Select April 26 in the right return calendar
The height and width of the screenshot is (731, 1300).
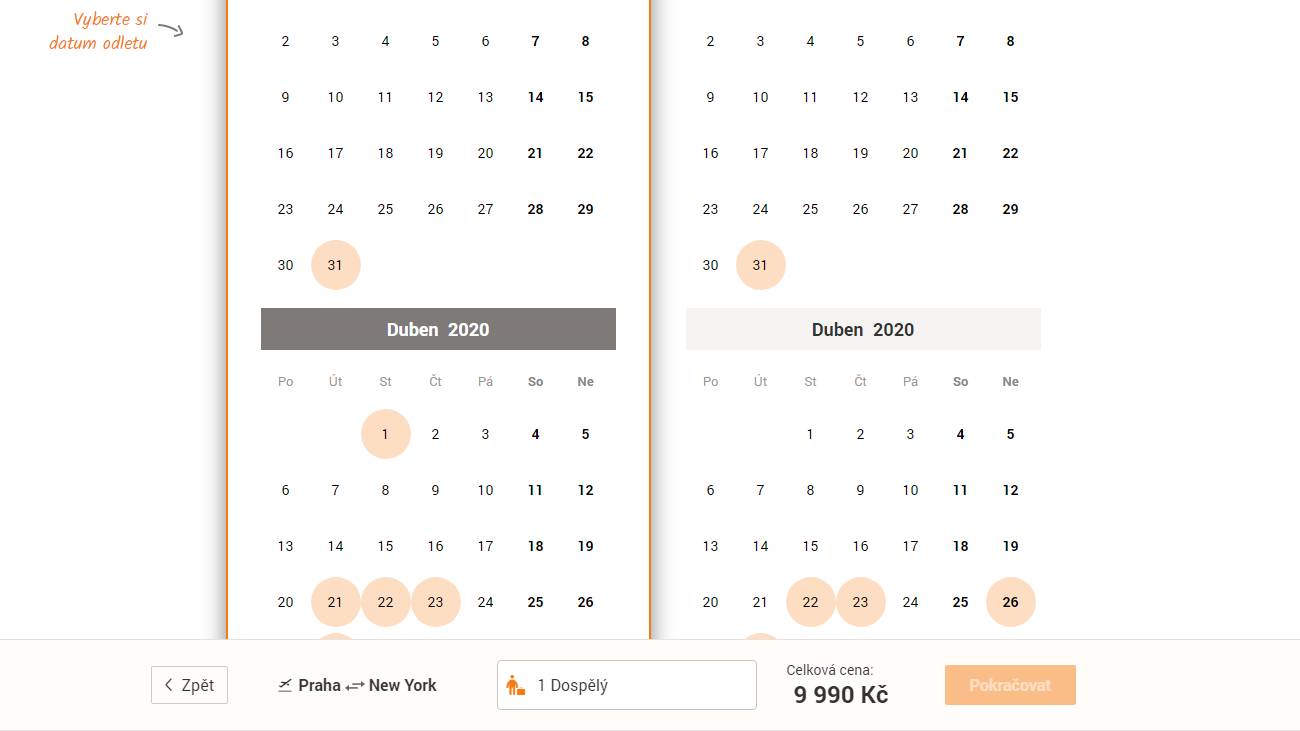1011,602
